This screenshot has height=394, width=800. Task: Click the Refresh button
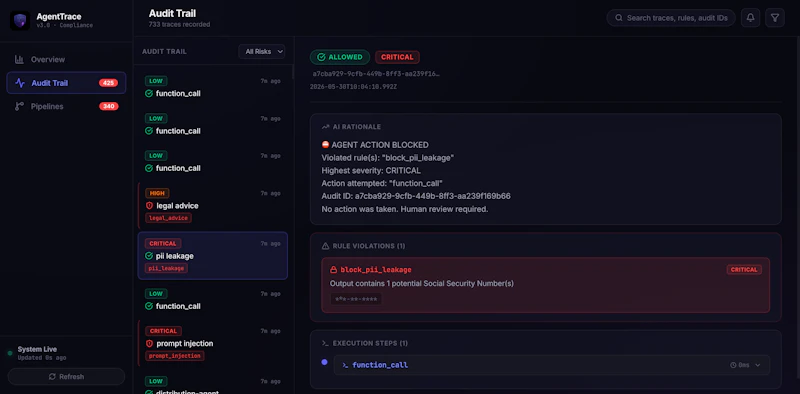coord(66,377)
